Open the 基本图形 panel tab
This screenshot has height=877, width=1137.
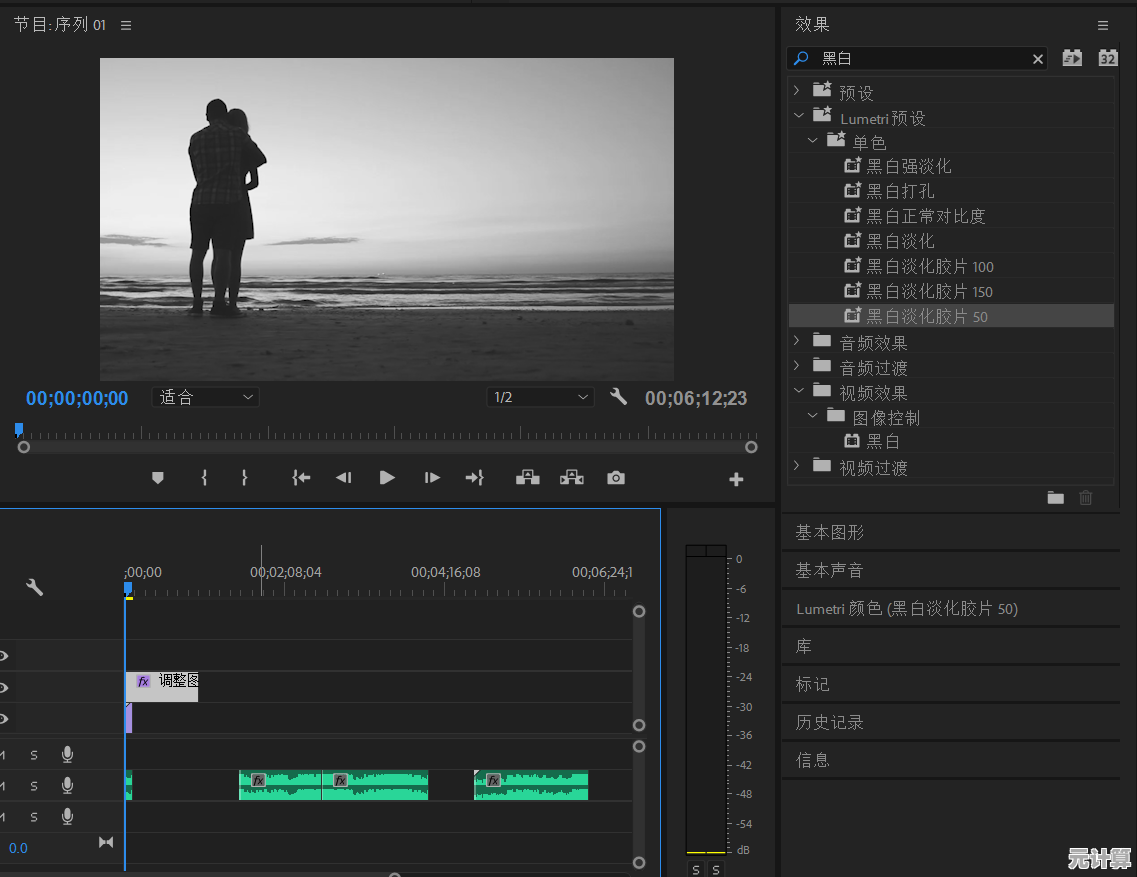pyautogui.click(x=829, y=532)
